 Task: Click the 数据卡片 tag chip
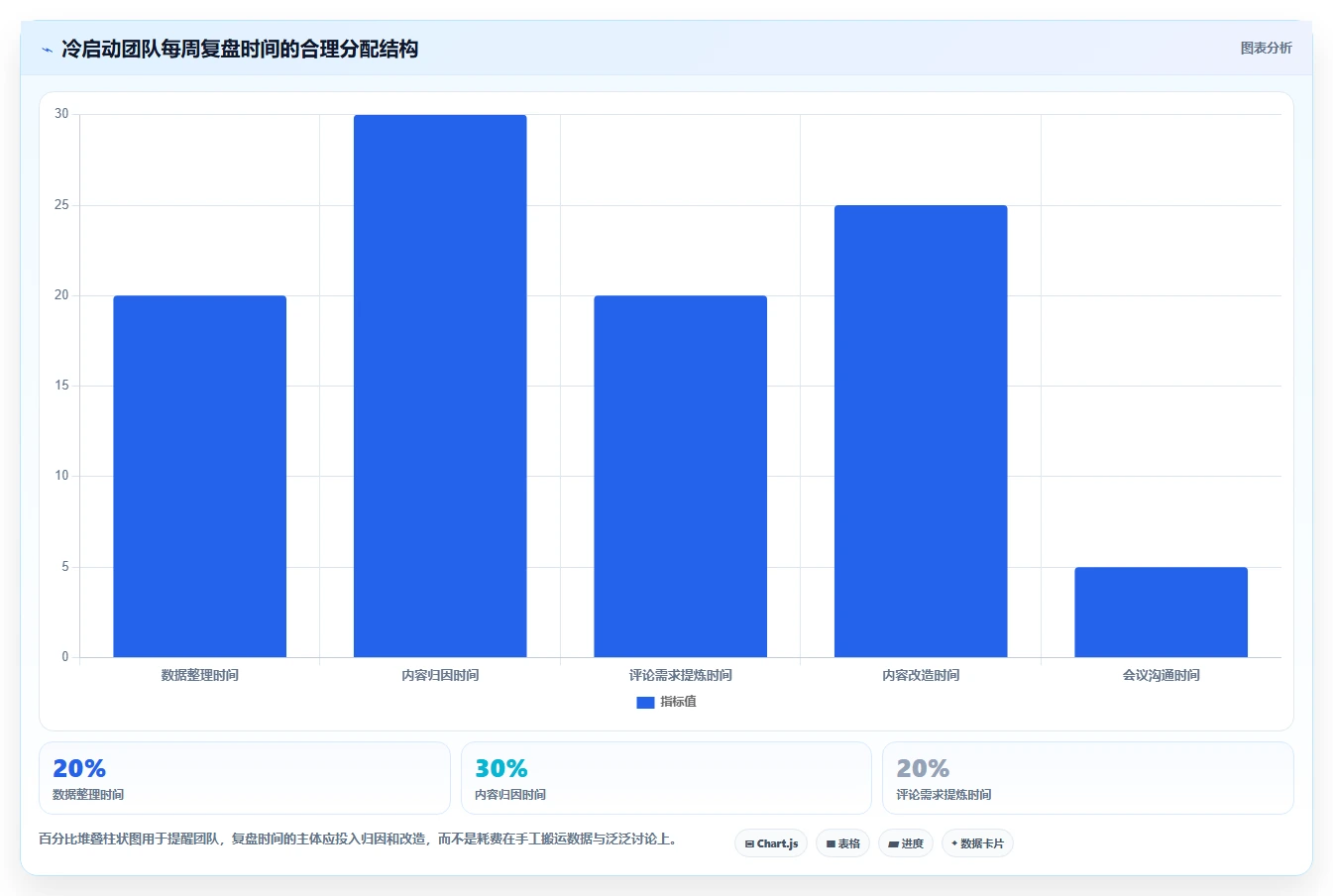977,843
